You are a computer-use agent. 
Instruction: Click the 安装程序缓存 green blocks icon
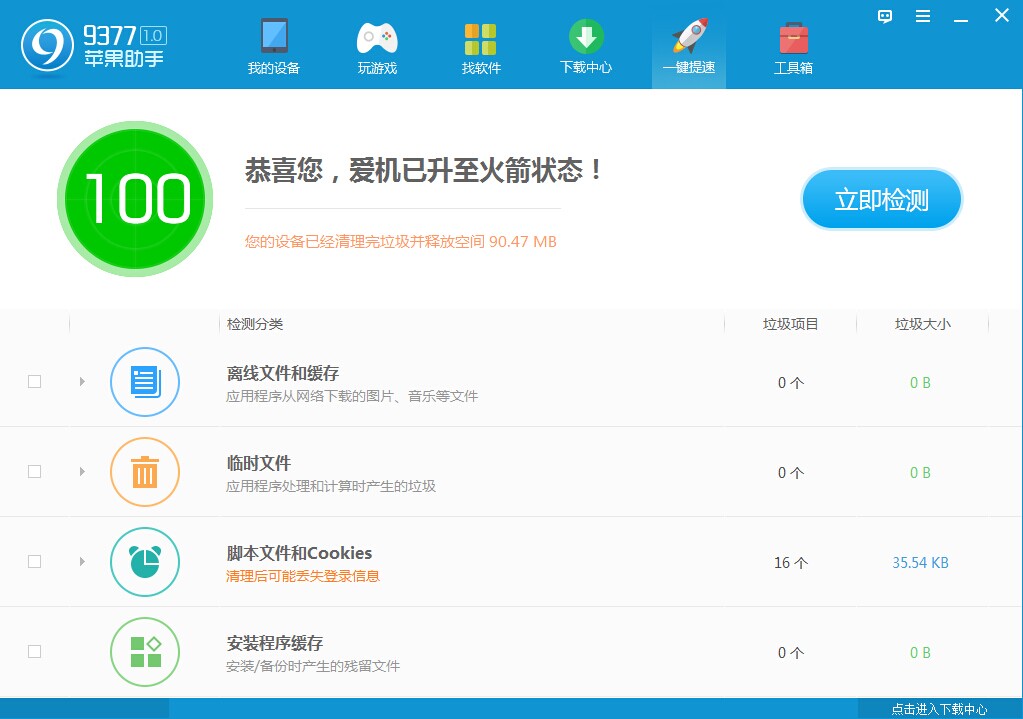(144, 652)
